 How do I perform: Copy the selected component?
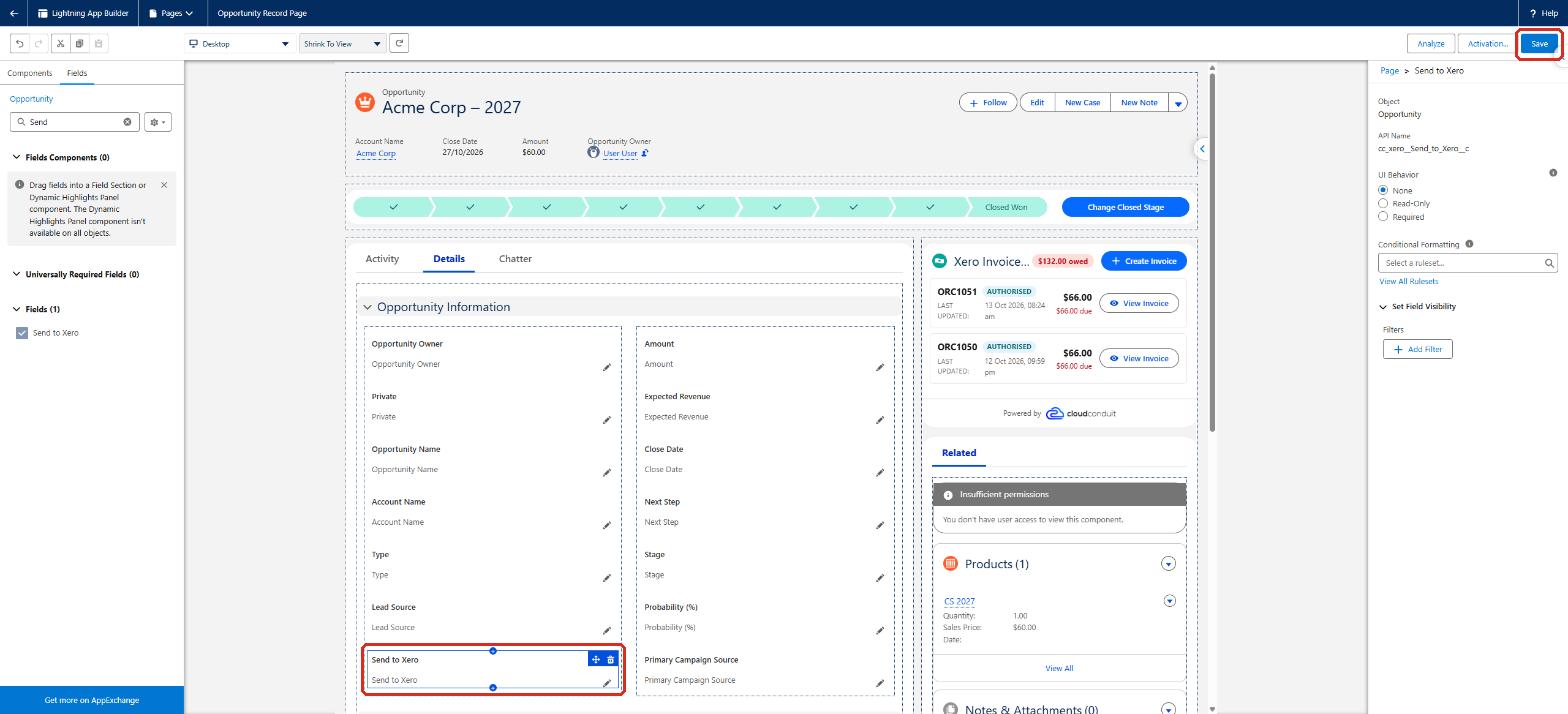[x=80, y=44]
